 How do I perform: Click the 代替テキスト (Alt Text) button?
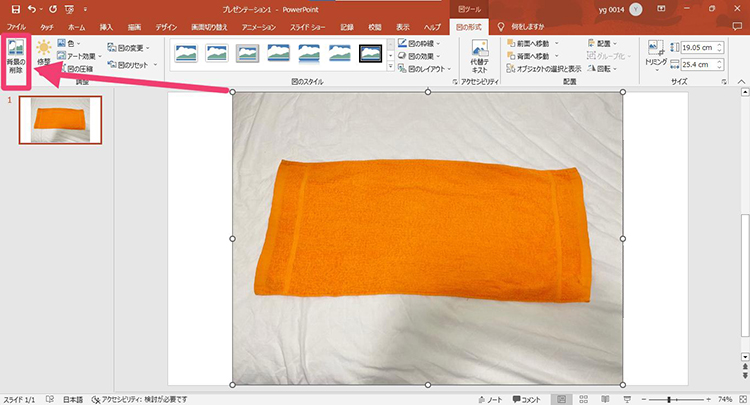point(479,57)
